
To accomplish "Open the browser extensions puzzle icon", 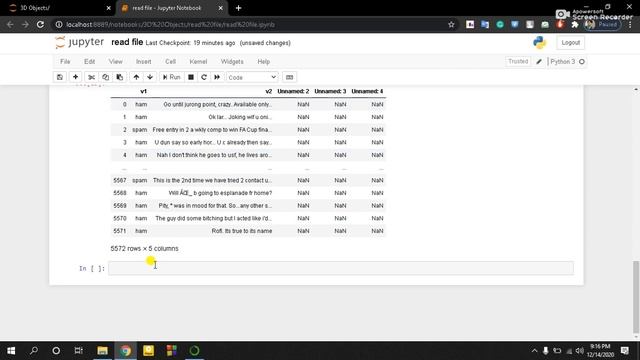I will click(575, 24).
